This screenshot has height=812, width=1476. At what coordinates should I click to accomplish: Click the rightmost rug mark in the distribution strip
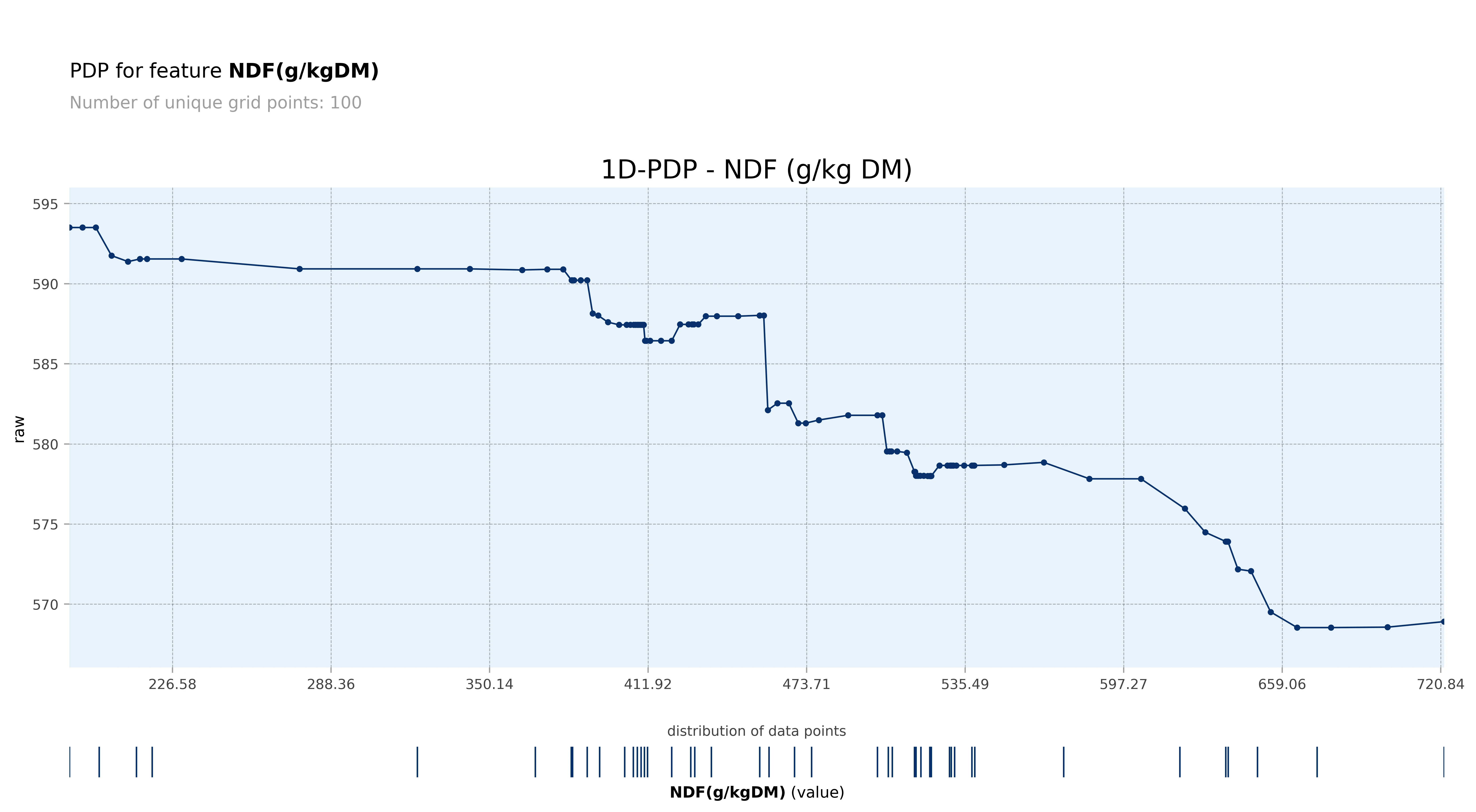point(1443,762)
